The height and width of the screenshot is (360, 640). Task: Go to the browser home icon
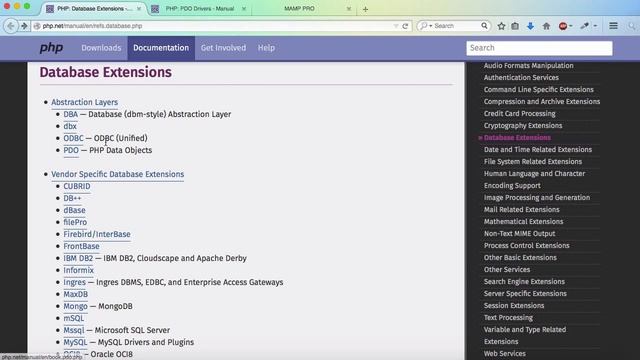tap(546, 26)
